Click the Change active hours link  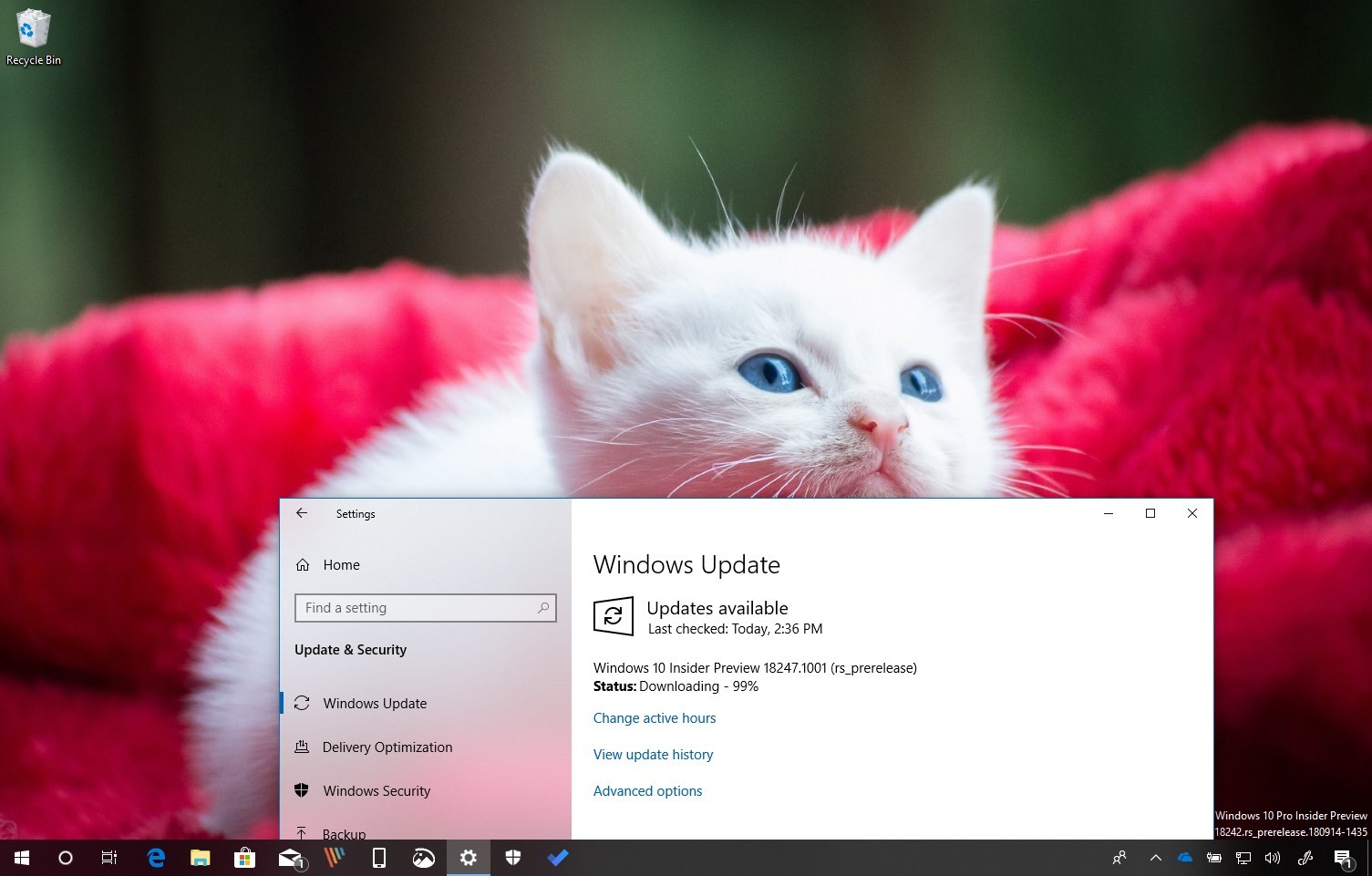click(655, 718)
